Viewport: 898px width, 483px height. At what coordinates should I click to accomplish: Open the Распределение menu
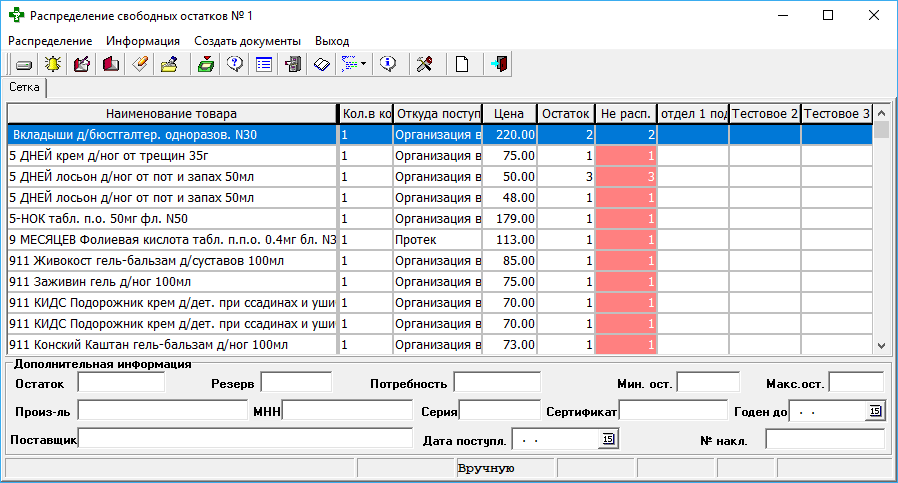50,41
